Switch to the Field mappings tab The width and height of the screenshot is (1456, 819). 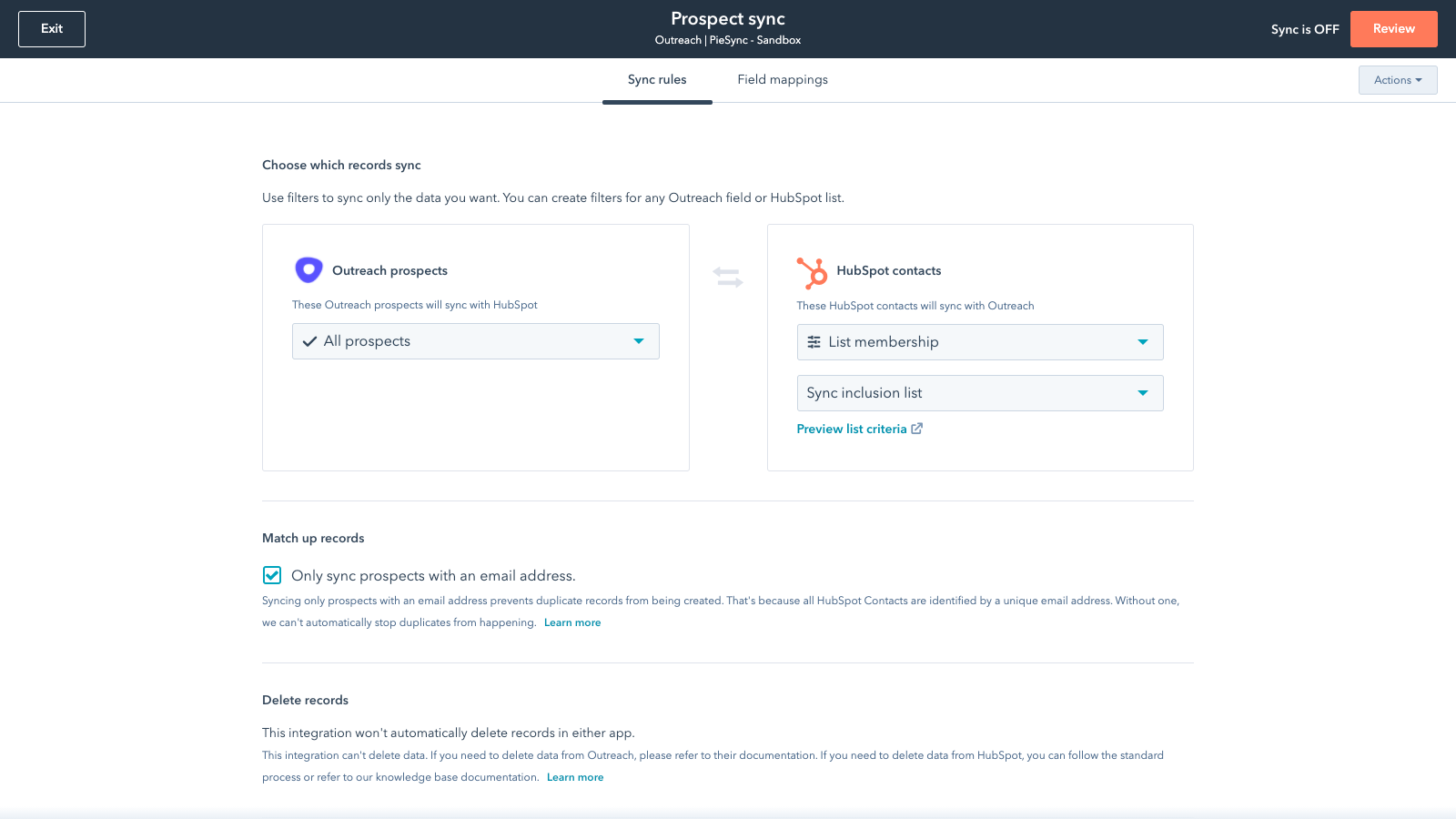783,80
